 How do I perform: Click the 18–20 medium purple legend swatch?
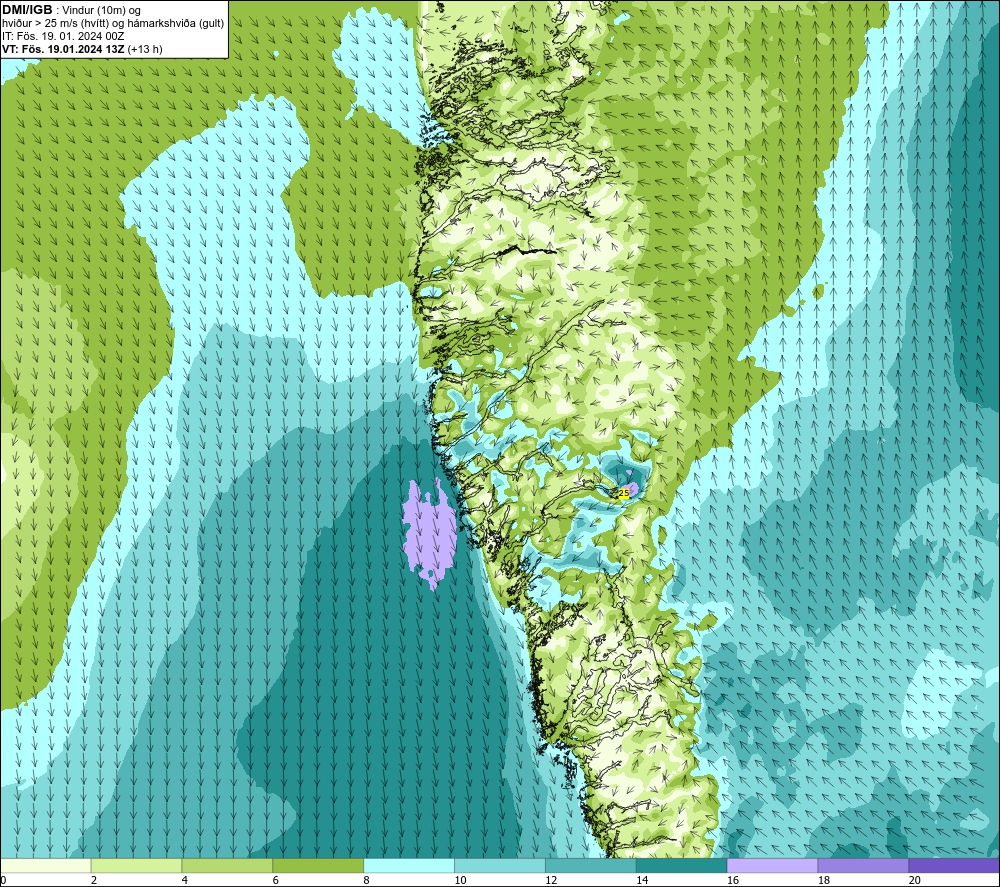point(864,866)
